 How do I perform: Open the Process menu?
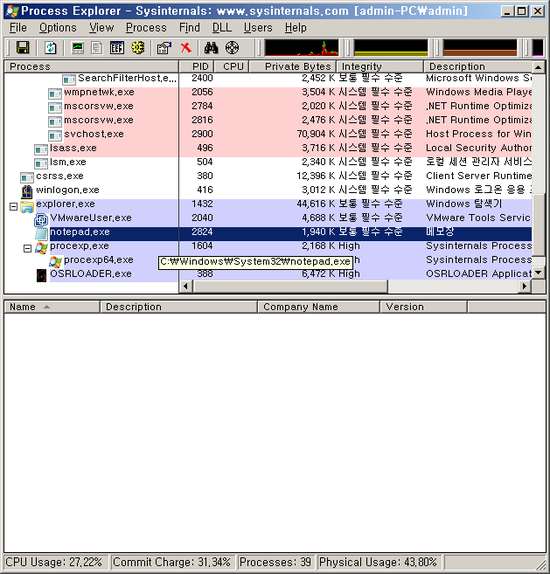[x=146, y=28]
